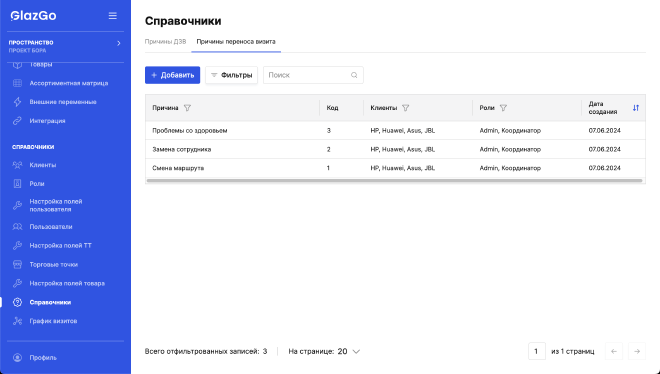Open Настройка полей ТТ wrench icon
Viewport: 660px width, 374px height.
click(x=17, y=245)
